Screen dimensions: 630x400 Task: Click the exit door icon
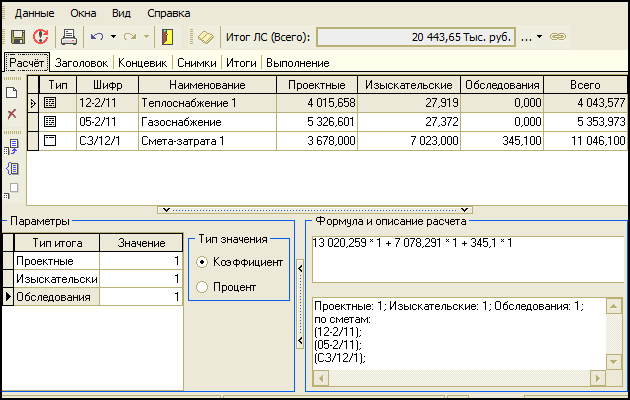167,37
